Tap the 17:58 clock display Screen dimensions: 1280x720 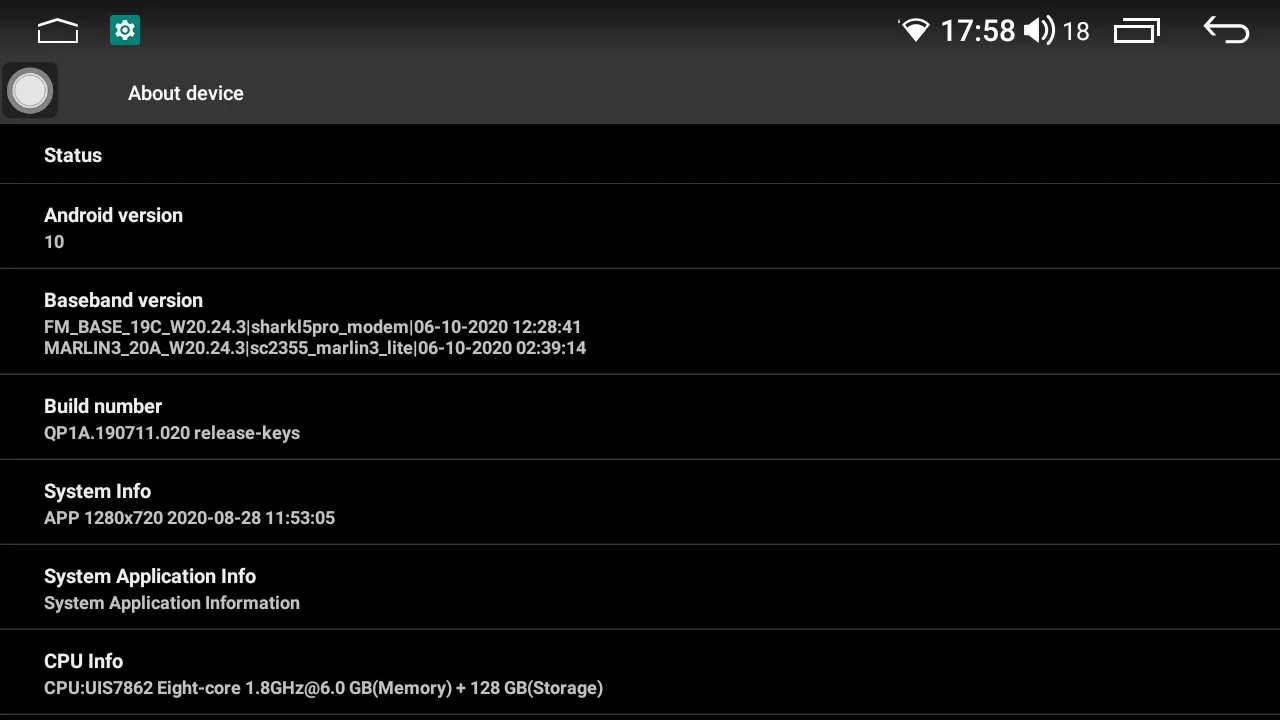coord(978,31)
